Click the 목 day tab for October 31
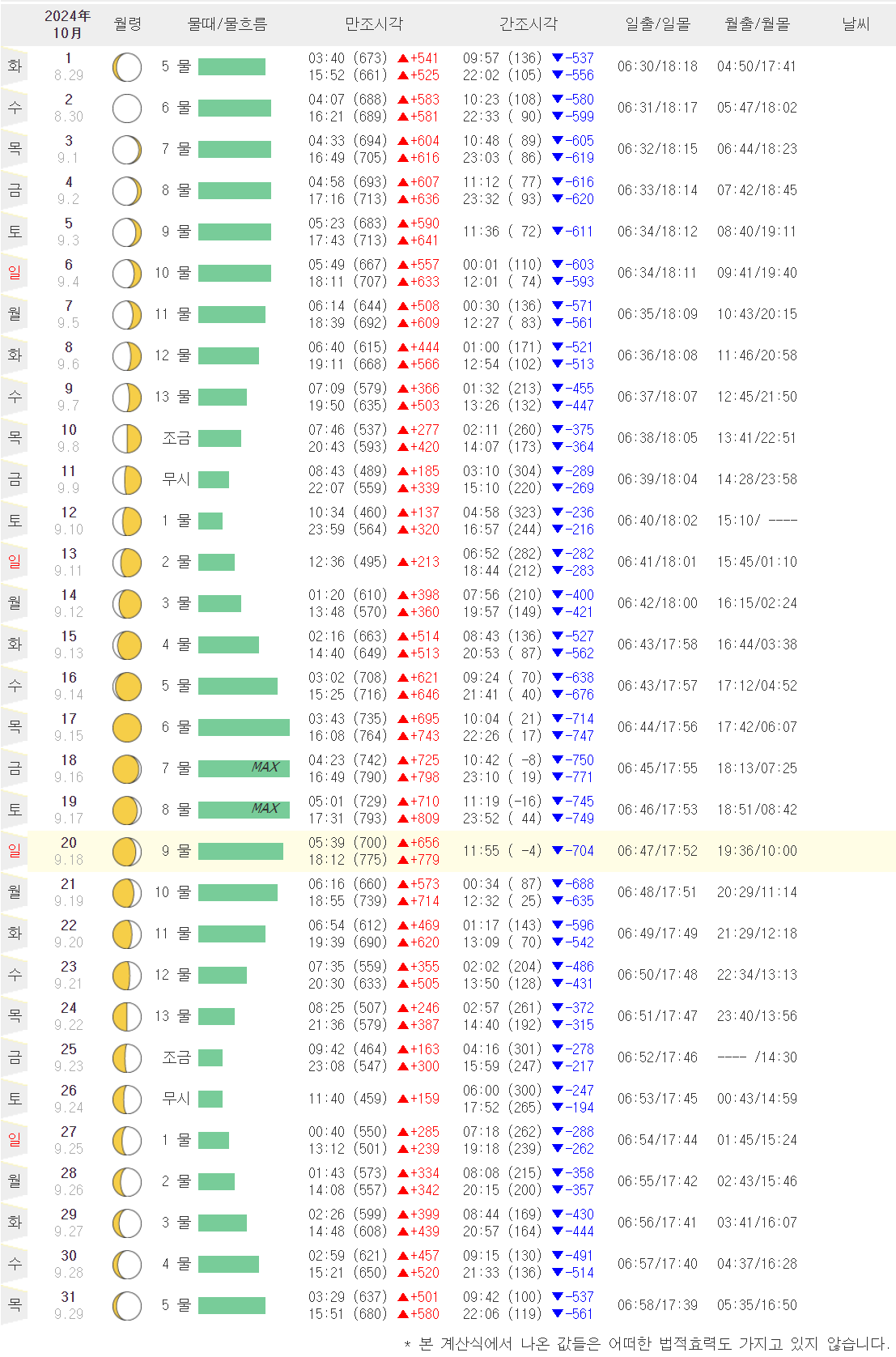 [15, 1304]
